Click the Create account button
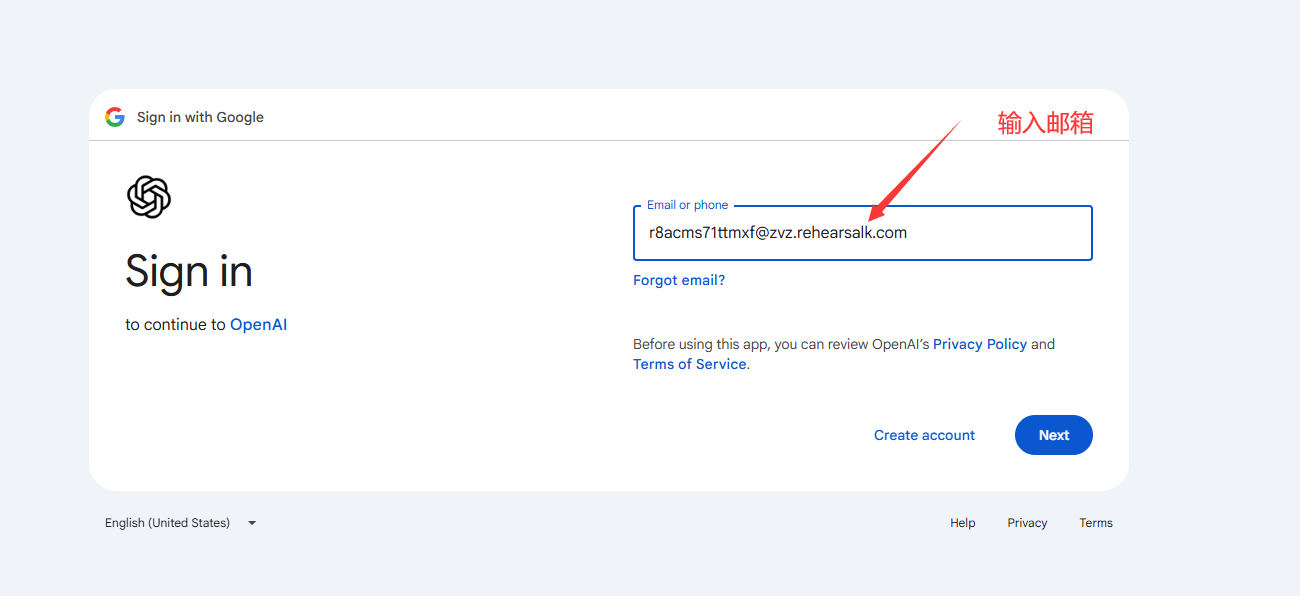The height and width of the screenshot is (596, 1300). pyautogui.click(x=924, y=435)
